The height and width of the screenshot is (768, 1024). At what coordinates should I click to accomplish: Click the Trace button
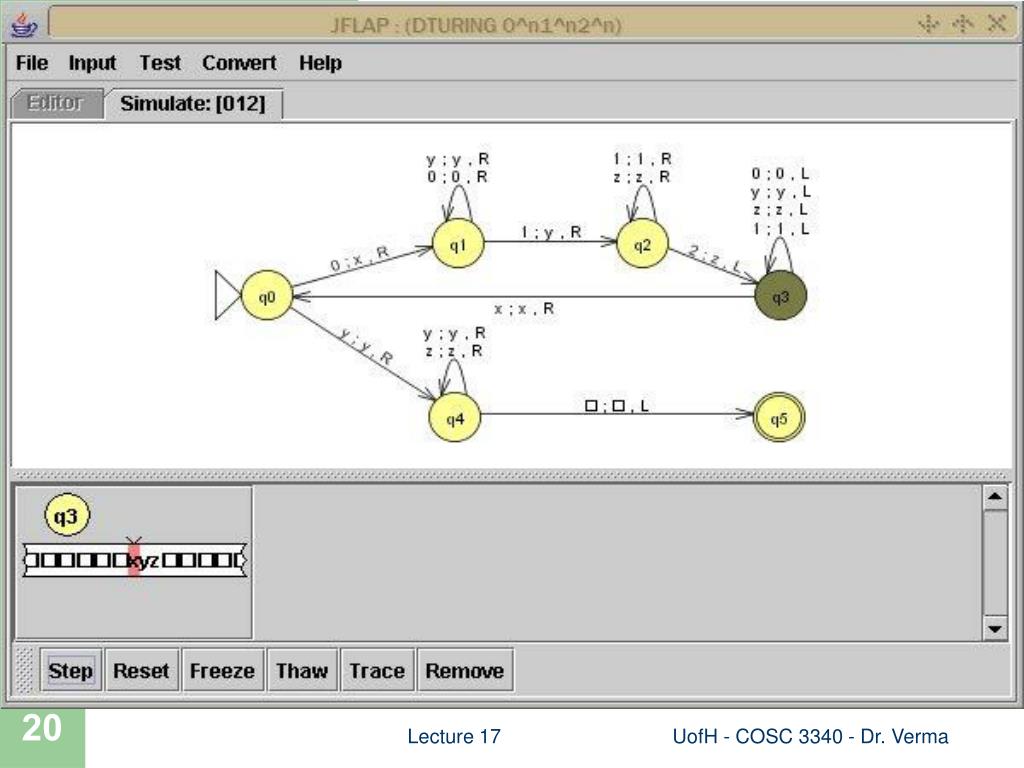click(377, 671)
